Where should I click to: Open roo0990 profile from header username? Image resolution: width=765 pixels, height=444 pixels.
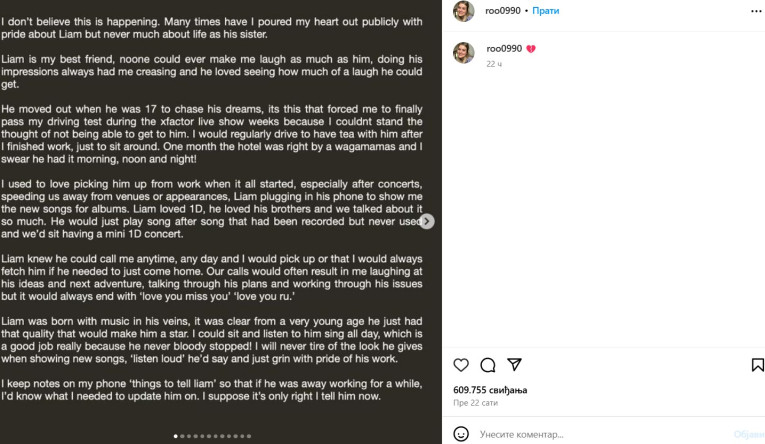click(503, 11)
